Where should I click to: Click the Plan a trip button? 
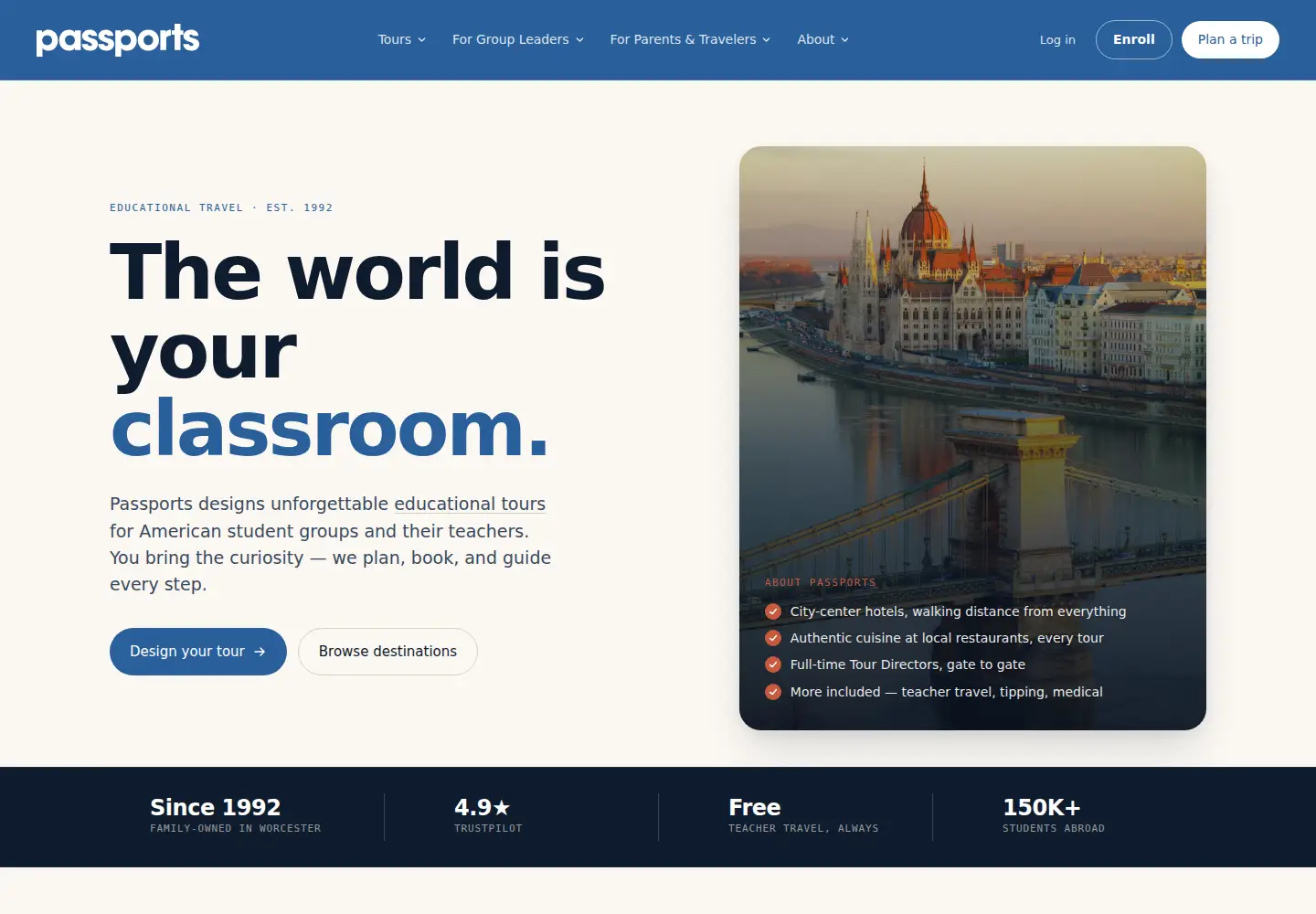pos(1230,39)
